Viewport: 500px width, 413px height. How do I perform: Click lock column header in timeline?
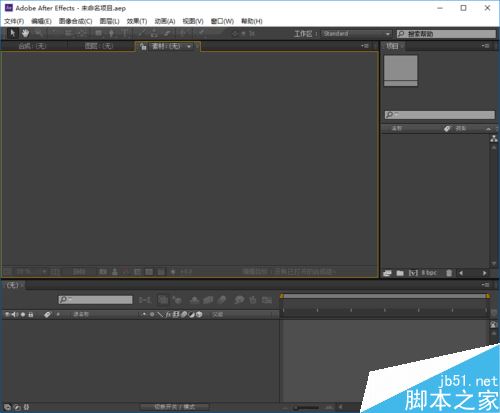[x=31, y=314]
